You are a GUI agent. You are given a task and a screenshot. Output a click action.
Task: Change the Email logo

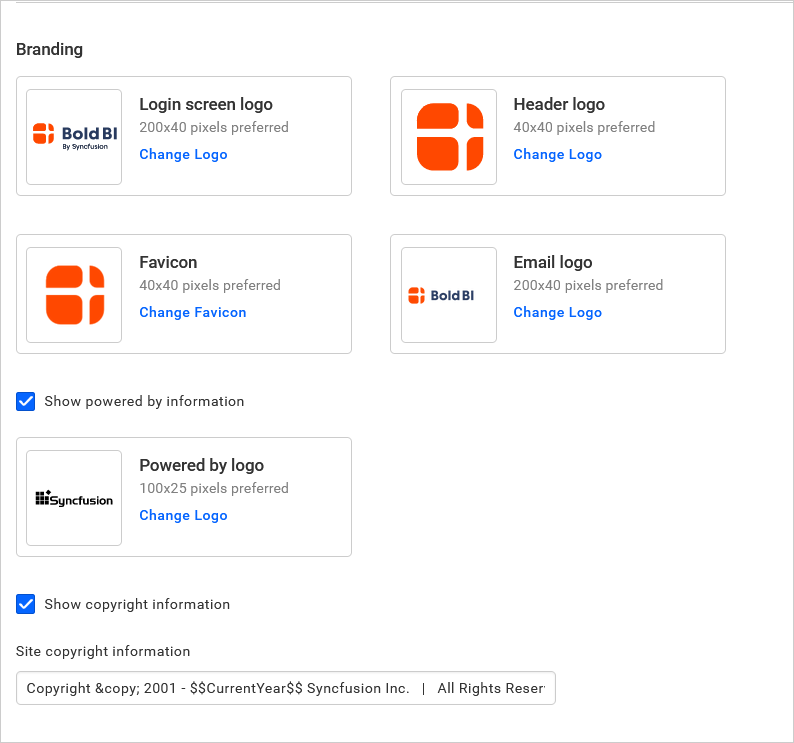point(558,312)
